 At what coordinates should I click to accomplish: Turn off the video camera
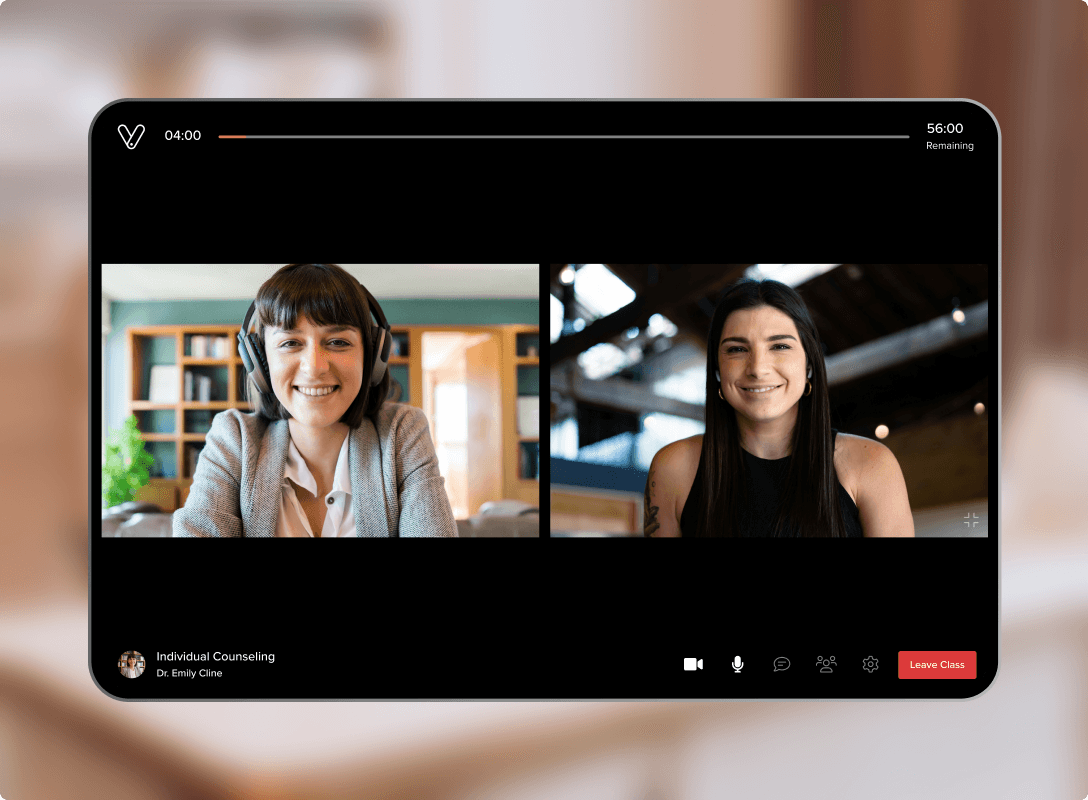pyautogui.click(x=693, y=664)
